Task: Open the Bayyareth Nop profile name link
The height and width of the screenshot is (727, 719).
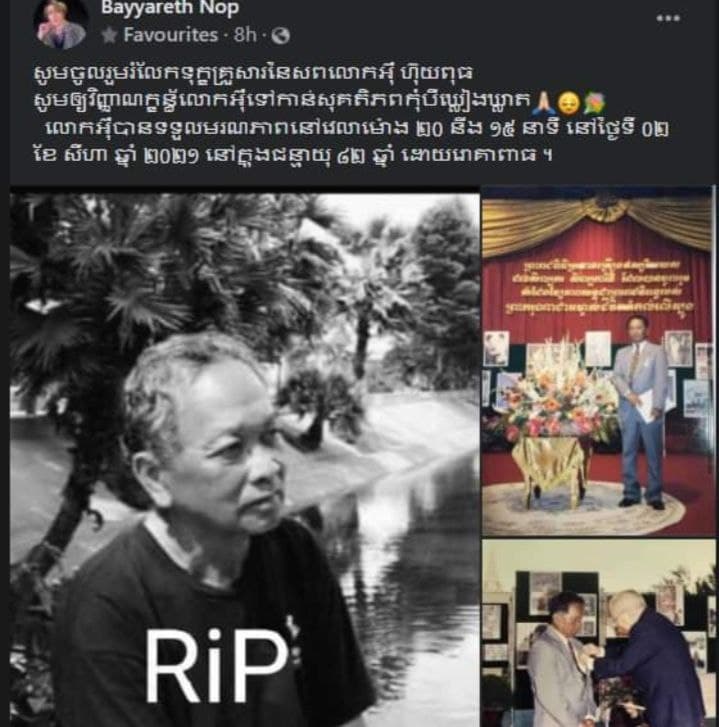Action: coord(170,8)
